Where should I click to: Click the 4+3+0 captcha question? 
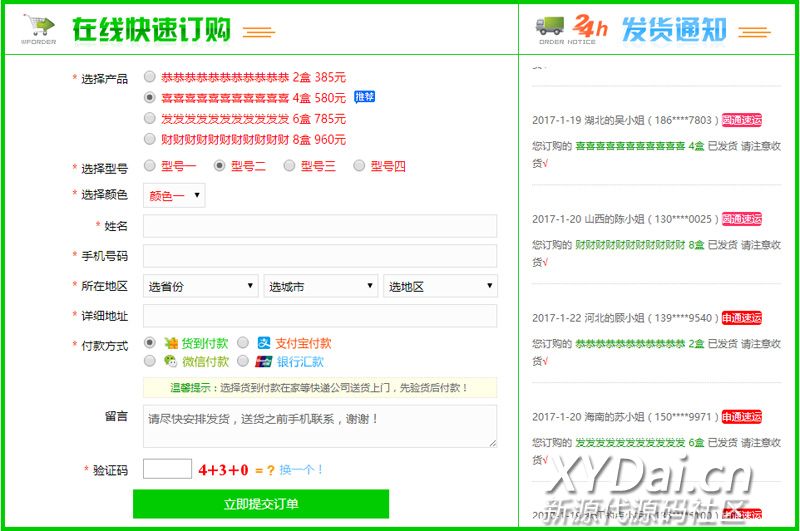click(223, 470)
